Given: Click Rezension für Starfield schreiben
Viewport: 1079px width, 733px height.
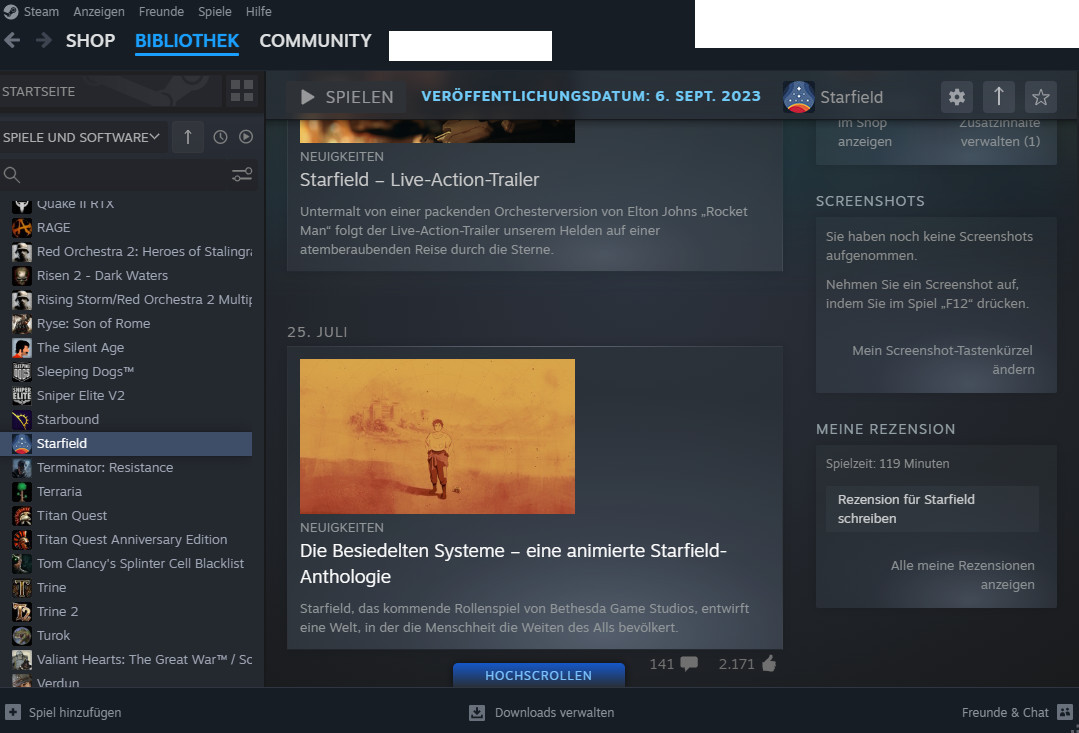Looking at the screenshot, I should tap(932, 509).
